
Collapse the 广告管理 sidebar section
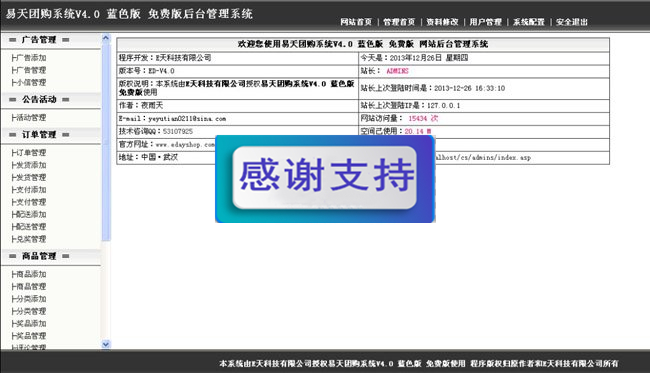(x=39, y=40)
